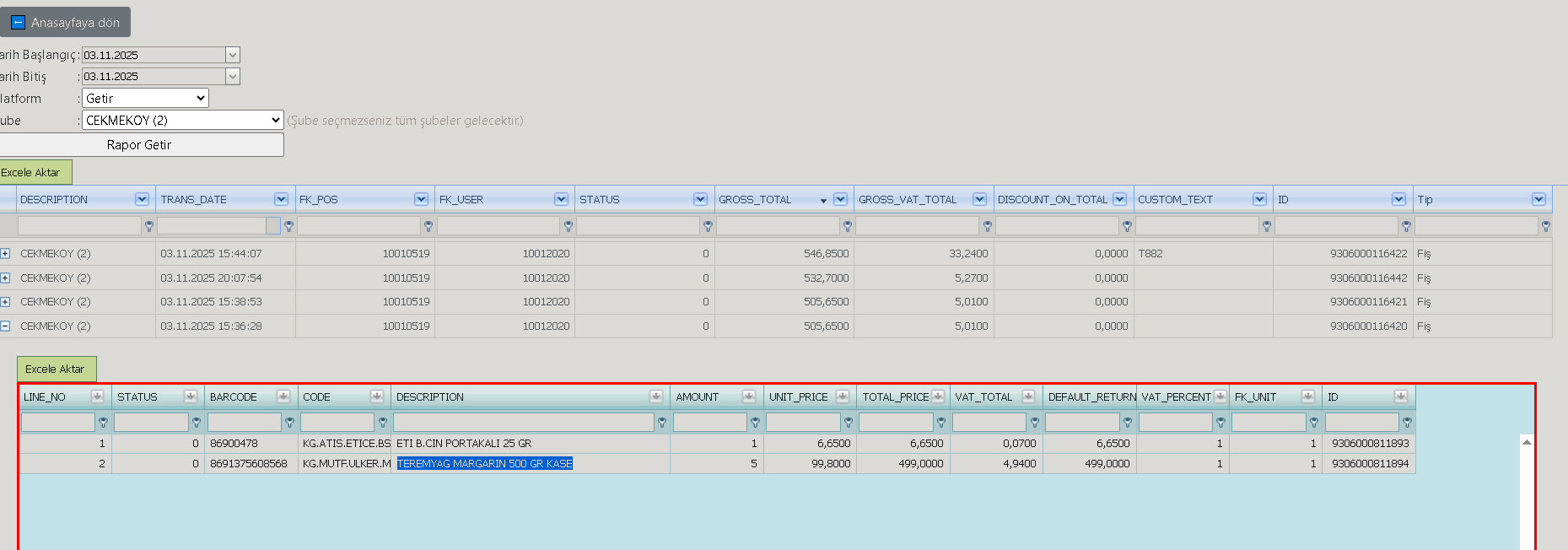Screen dimensions: 1568x550
Task: Expand the row dated 03.11.2025 20:07:54
Action: pos(5,278)
